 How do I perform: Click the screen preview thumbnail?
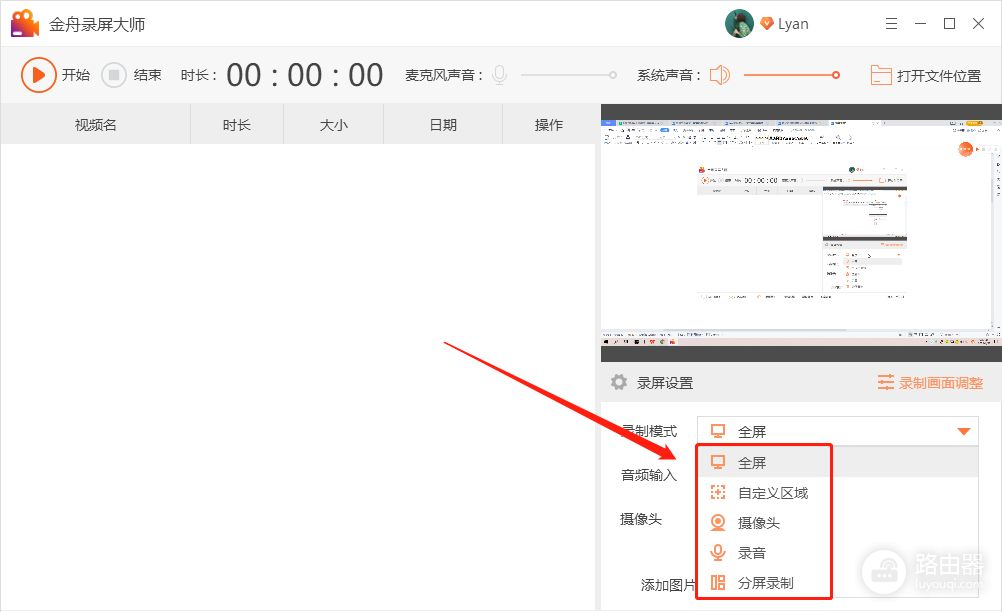[x=800, y=232]
